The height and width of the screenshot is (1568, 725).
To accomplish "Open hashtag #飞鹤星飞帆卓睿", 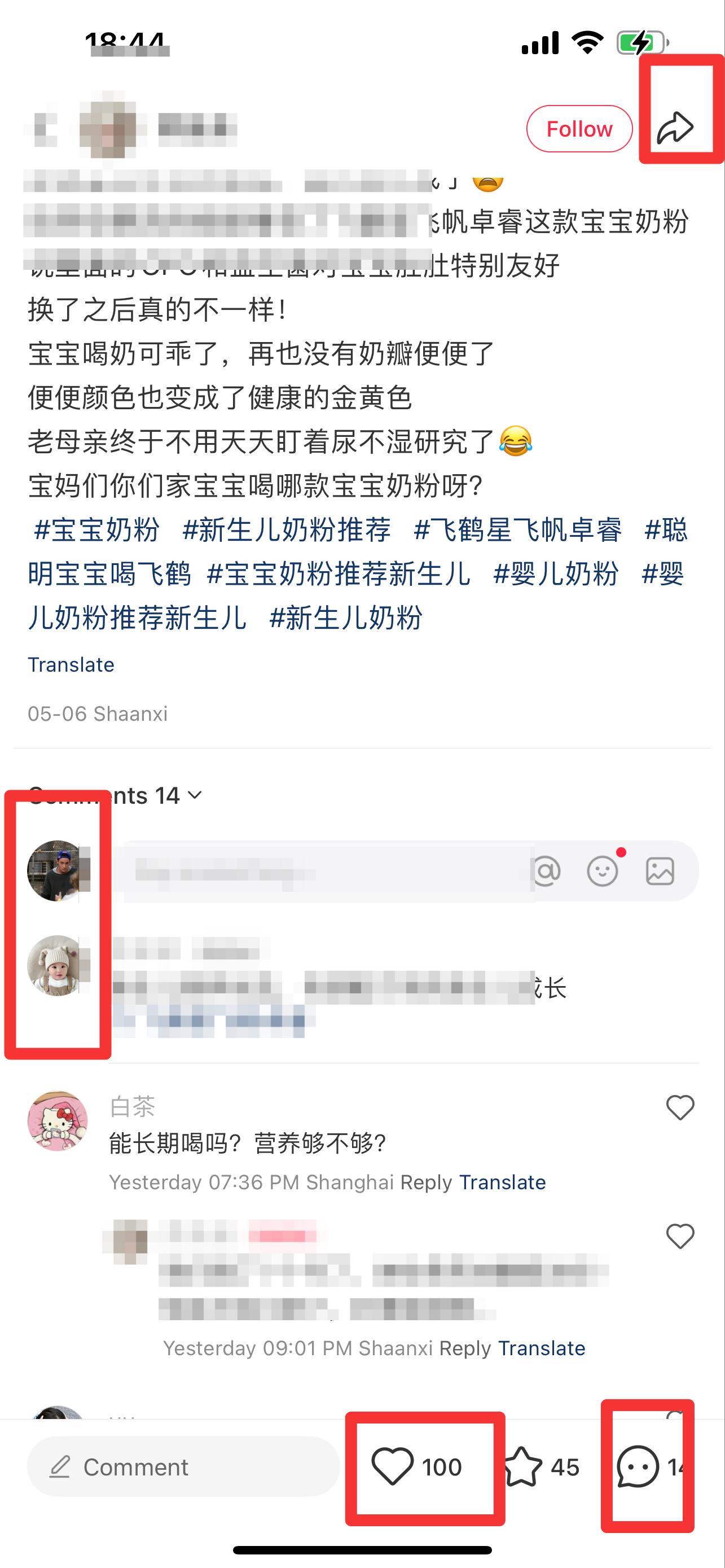I will click(x=517, y=529).
